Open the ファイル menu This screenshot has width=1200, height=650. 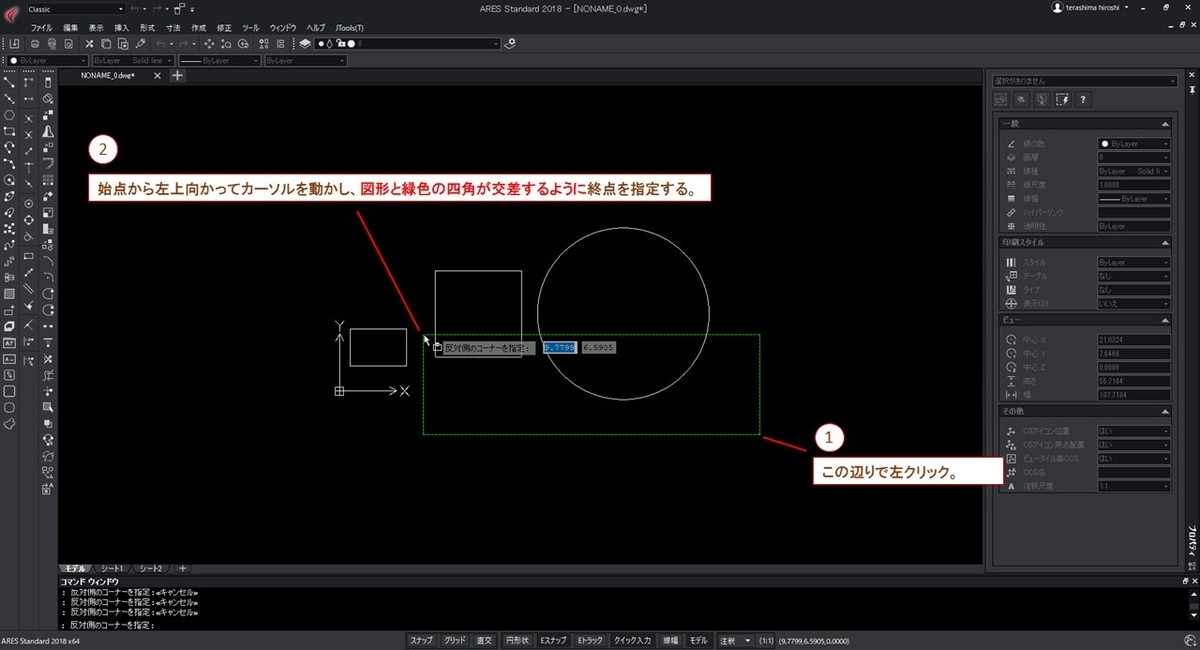tap(42, 28)
